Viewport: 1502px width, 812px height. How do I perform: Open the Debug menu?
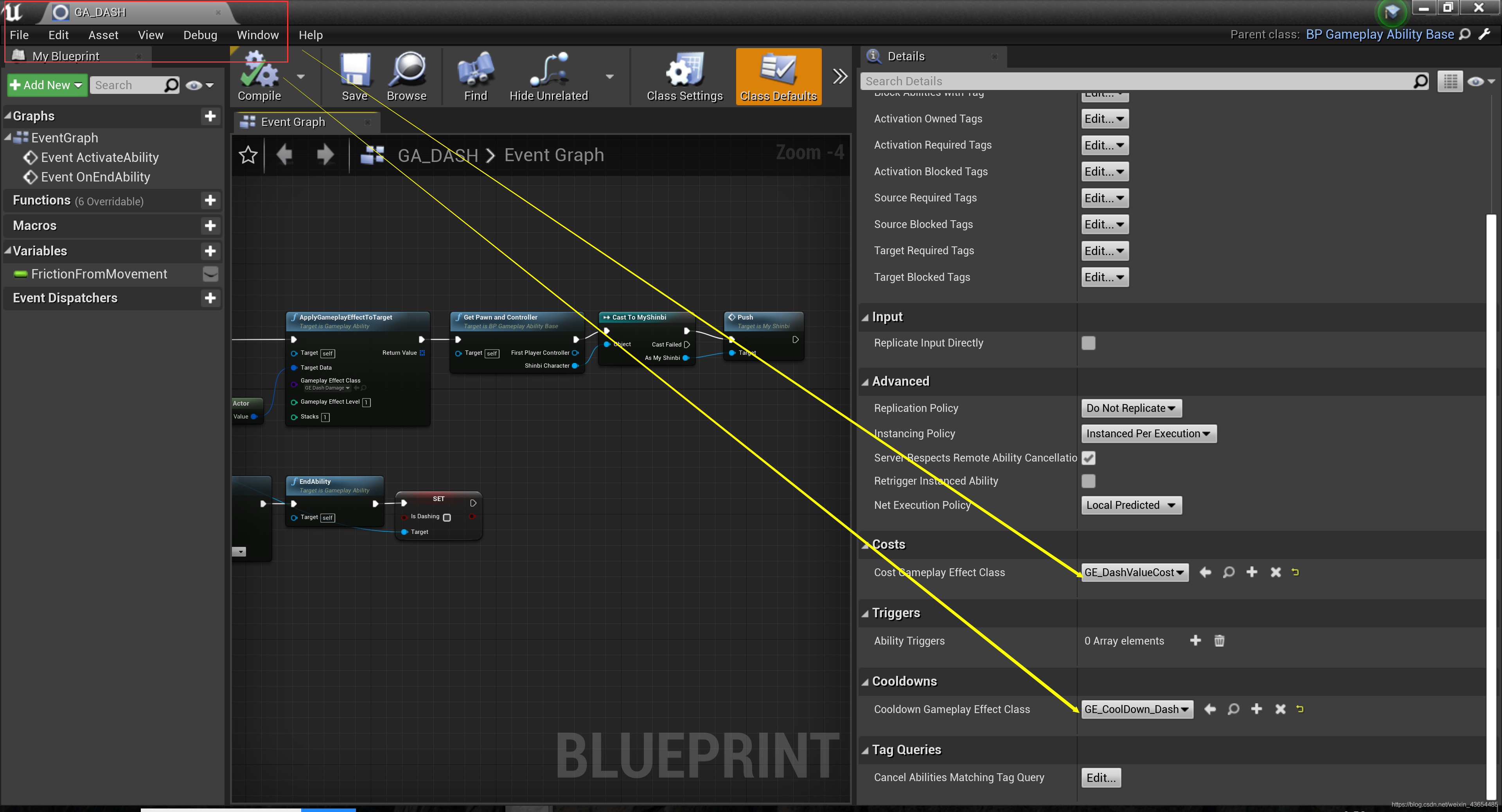[x=200, y=35]
